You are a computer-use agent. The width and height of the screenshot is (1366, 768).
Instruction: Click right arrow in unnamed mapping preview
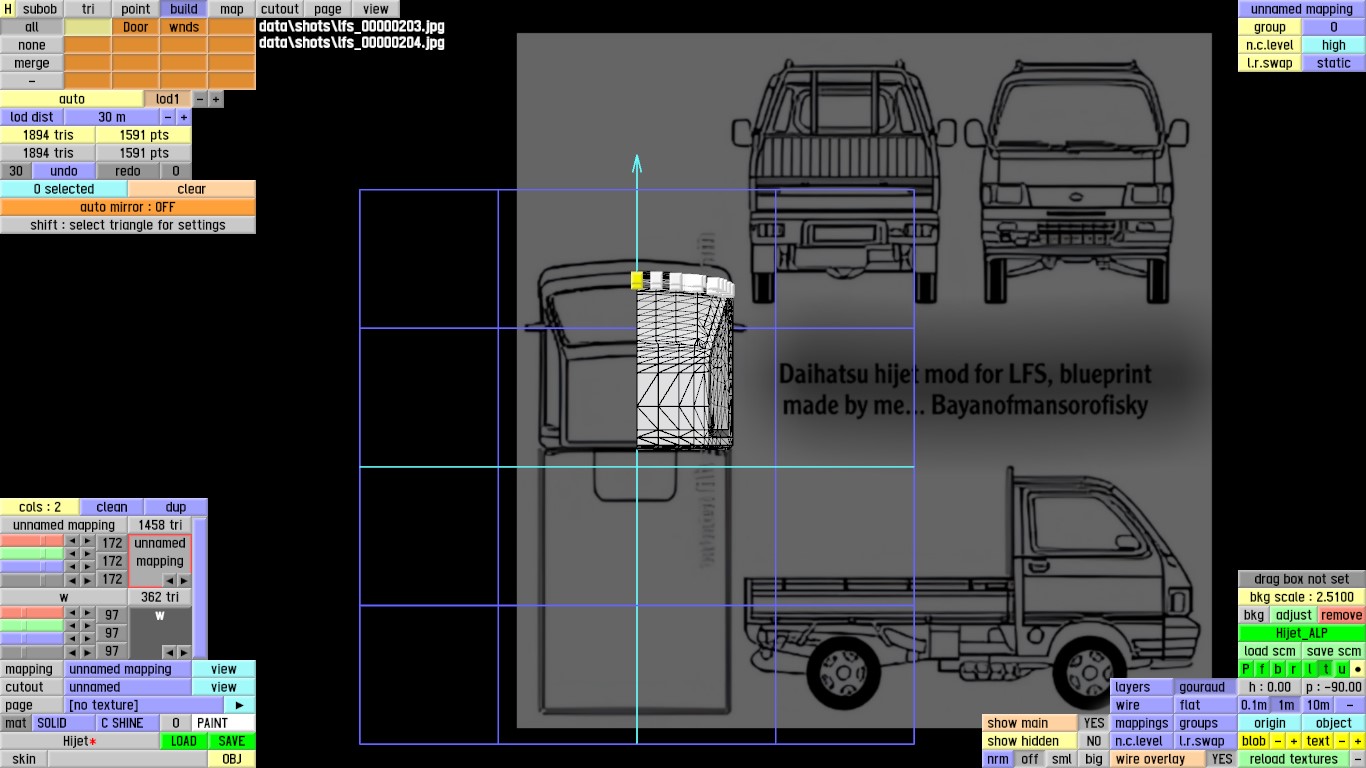(184, 580)
